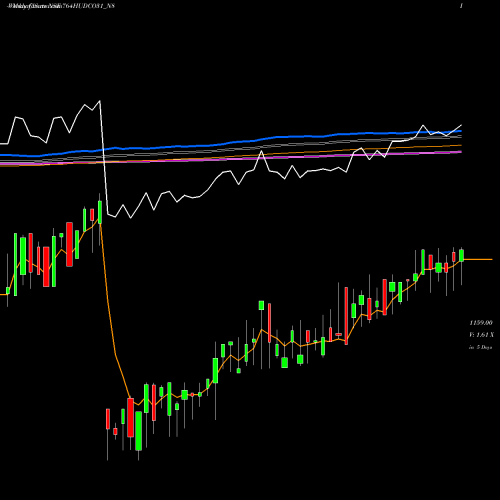This screenshot has width=500, height=500.
Task: Click the peak of the white line
Action: coord(99,101)
